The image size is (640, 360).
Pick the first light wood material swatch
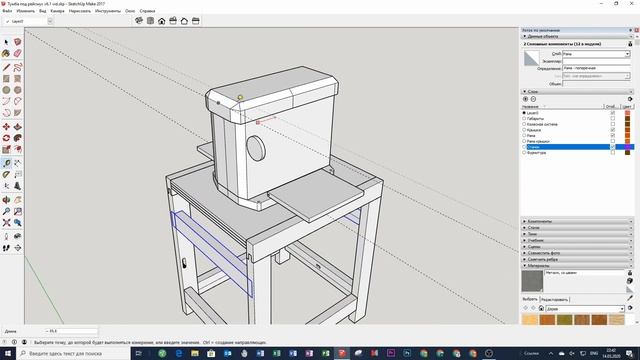pyautogui.click(x=530, y=319)
